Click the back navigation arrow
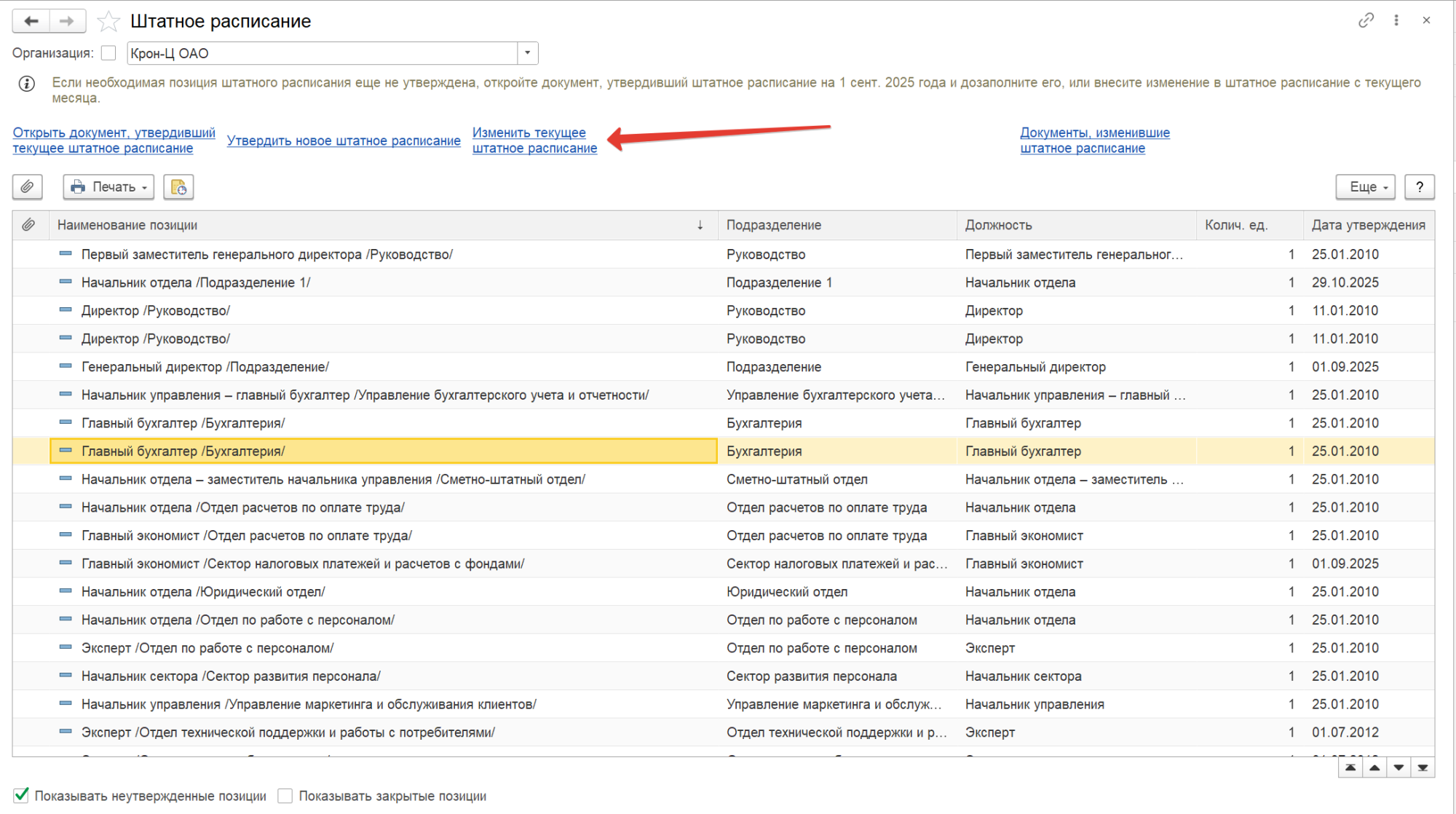 tap(31, 21)
